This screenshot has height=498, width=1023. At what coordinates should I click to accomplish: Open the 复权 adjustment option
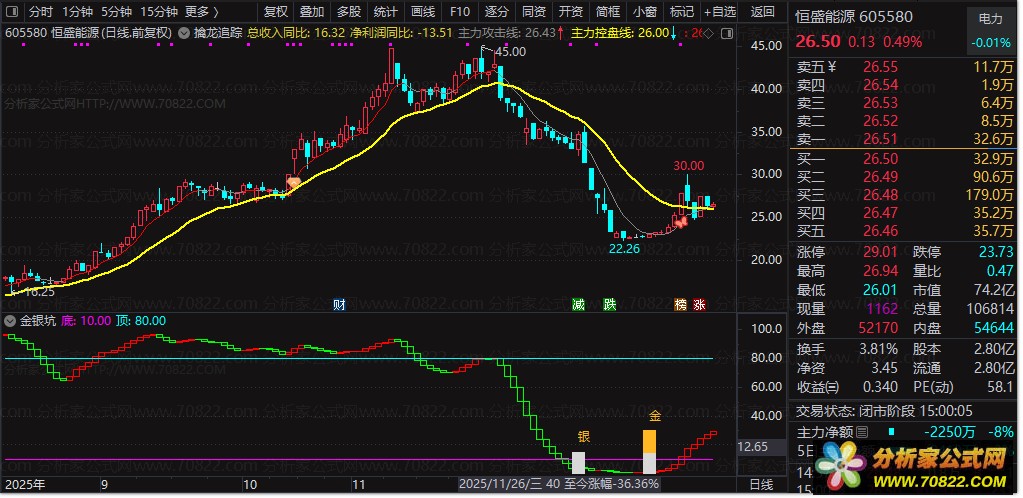[x=275, y=12]
